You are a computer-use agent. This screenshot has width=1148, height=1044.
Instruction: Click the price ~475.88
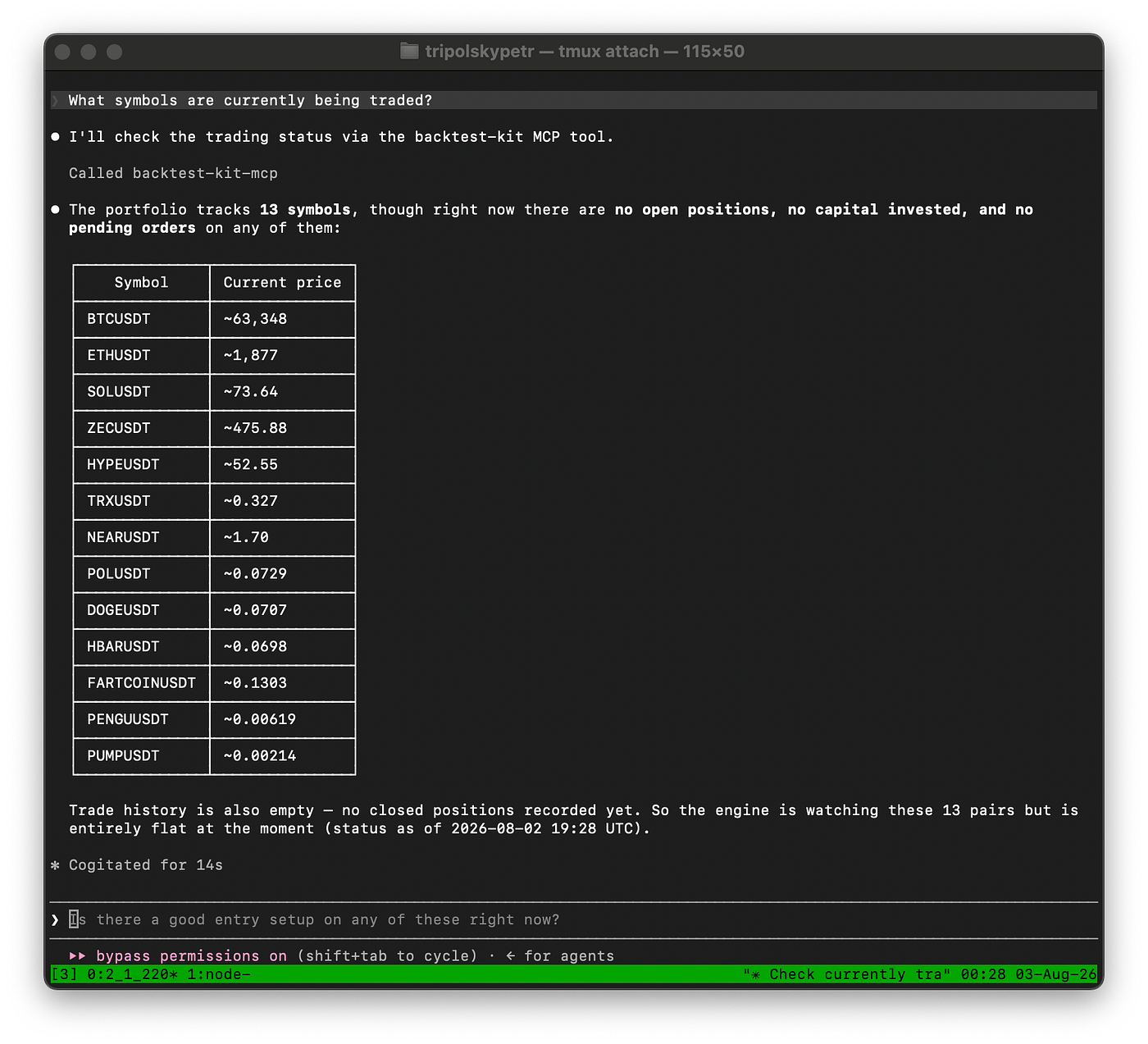(255, 428)
